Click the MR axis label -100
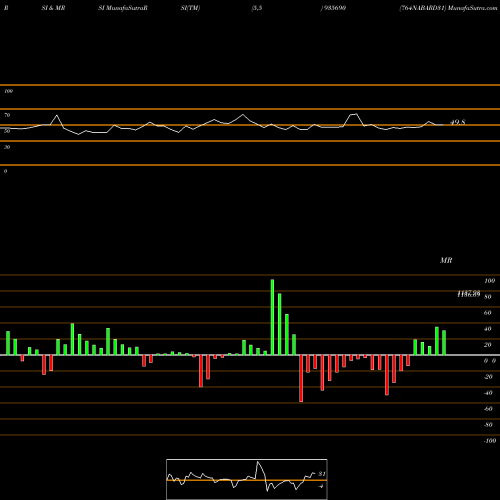Screen dimensions: 500x500 (x=490, y=441)
